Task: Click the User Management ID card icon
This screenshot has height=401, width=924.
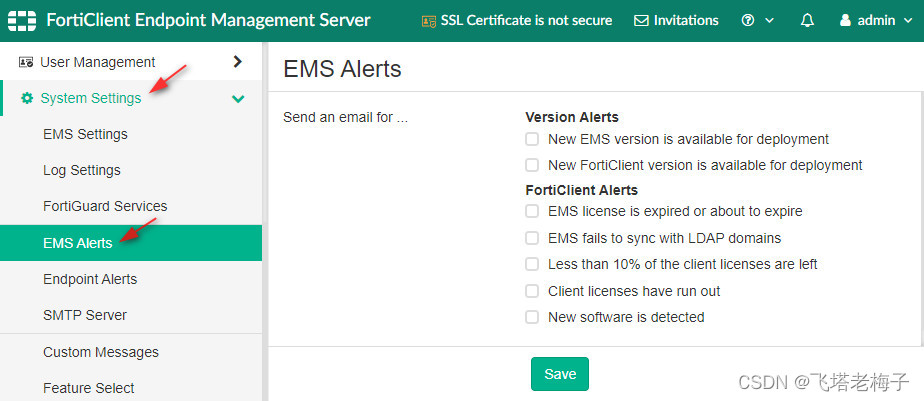Action: [x=26, y=61]
